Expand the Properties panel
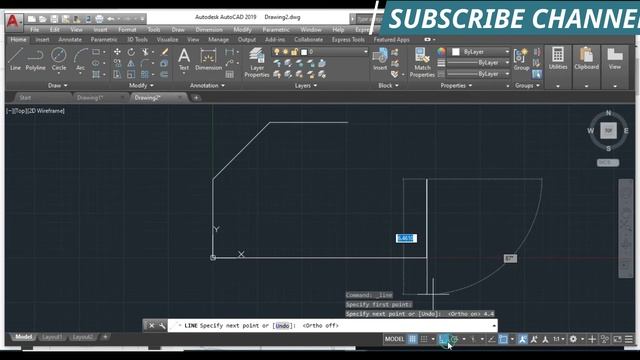Screen dimensions: 640x360 (456, 85)
